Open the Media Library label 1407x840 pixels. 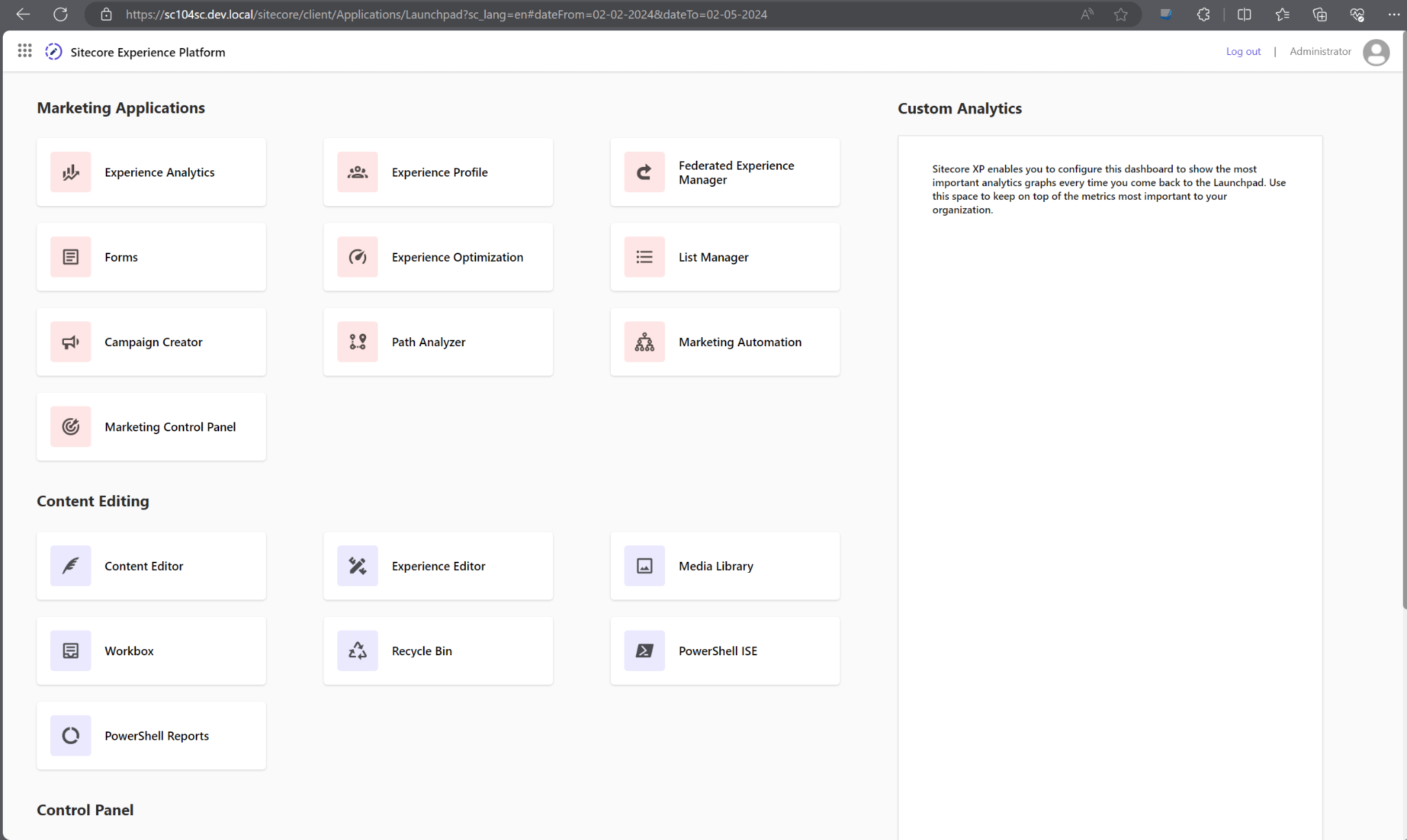click(x=716, y=566)
